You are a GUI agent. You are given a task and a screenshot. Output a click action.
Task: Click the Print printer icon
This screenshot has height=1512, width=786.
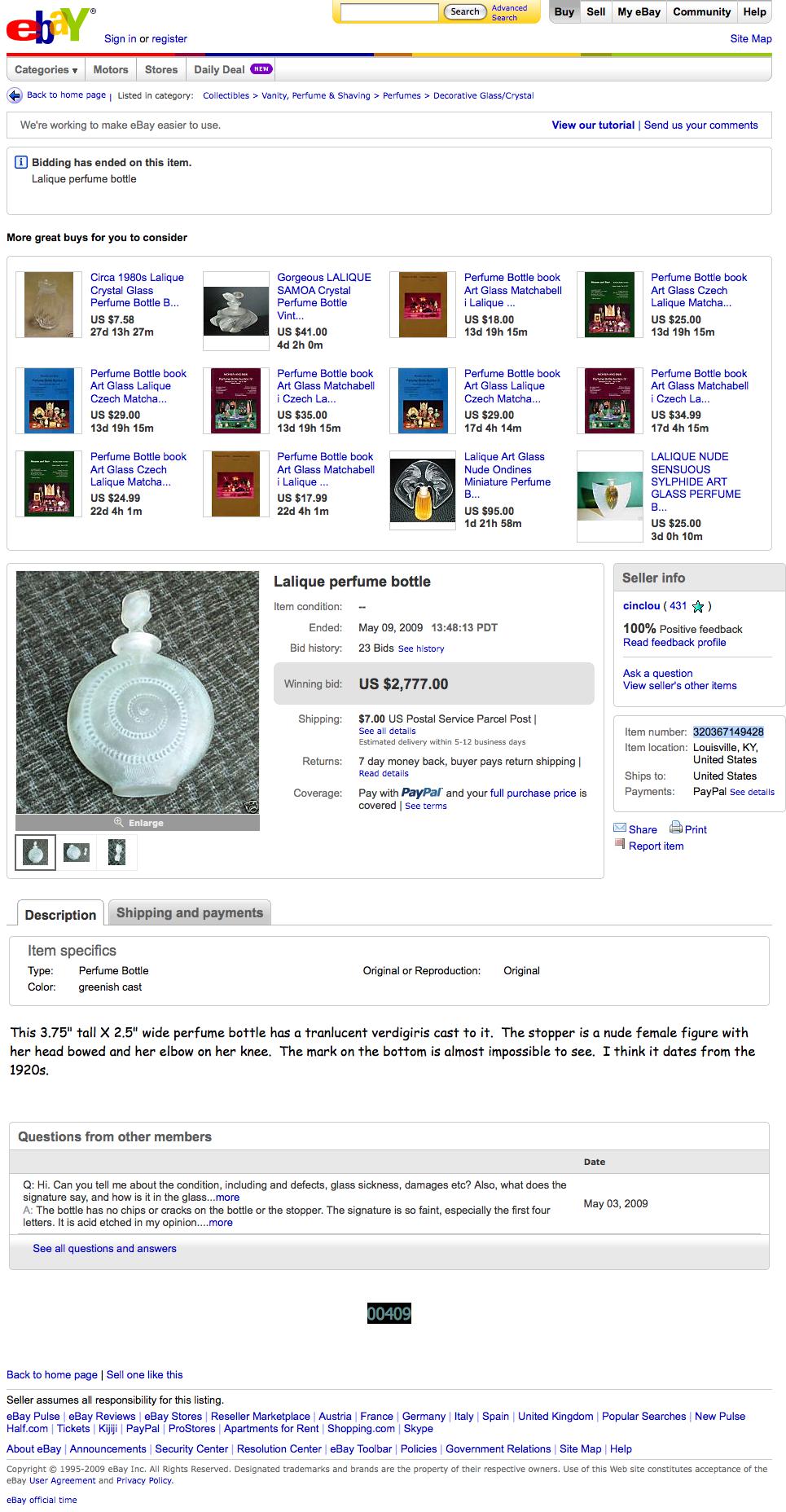[676, 828]
